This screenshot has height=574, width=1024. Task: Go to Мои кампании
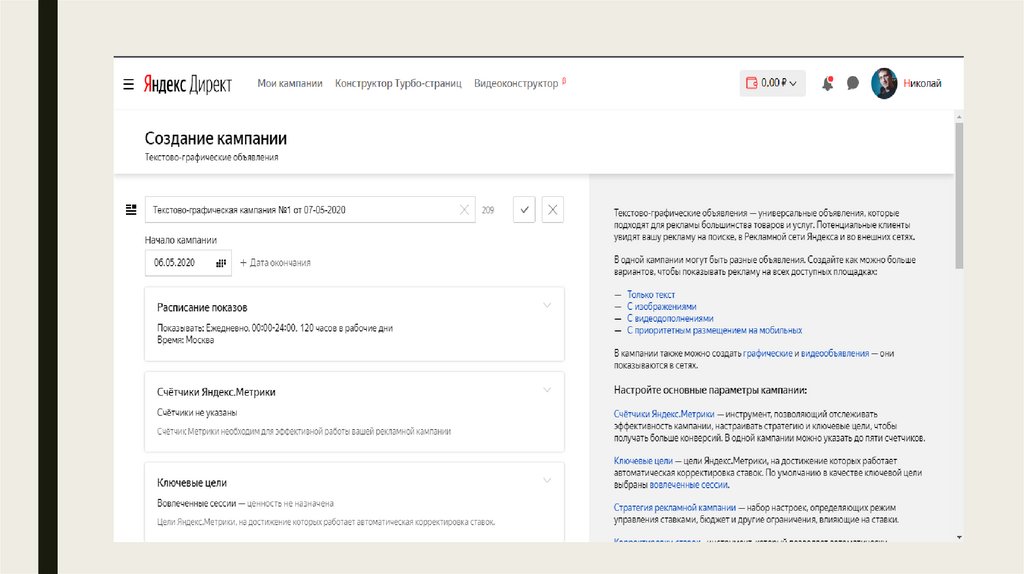point(289,84)
